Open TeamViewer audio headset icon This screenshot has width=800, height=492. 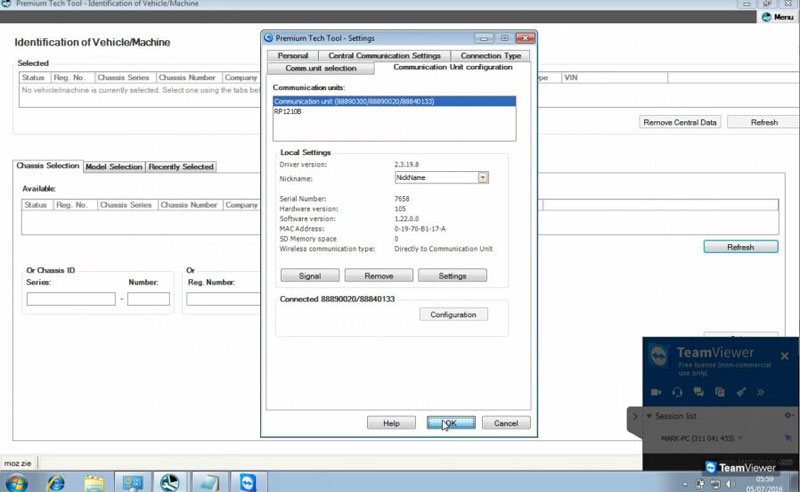tap(677, 392)
